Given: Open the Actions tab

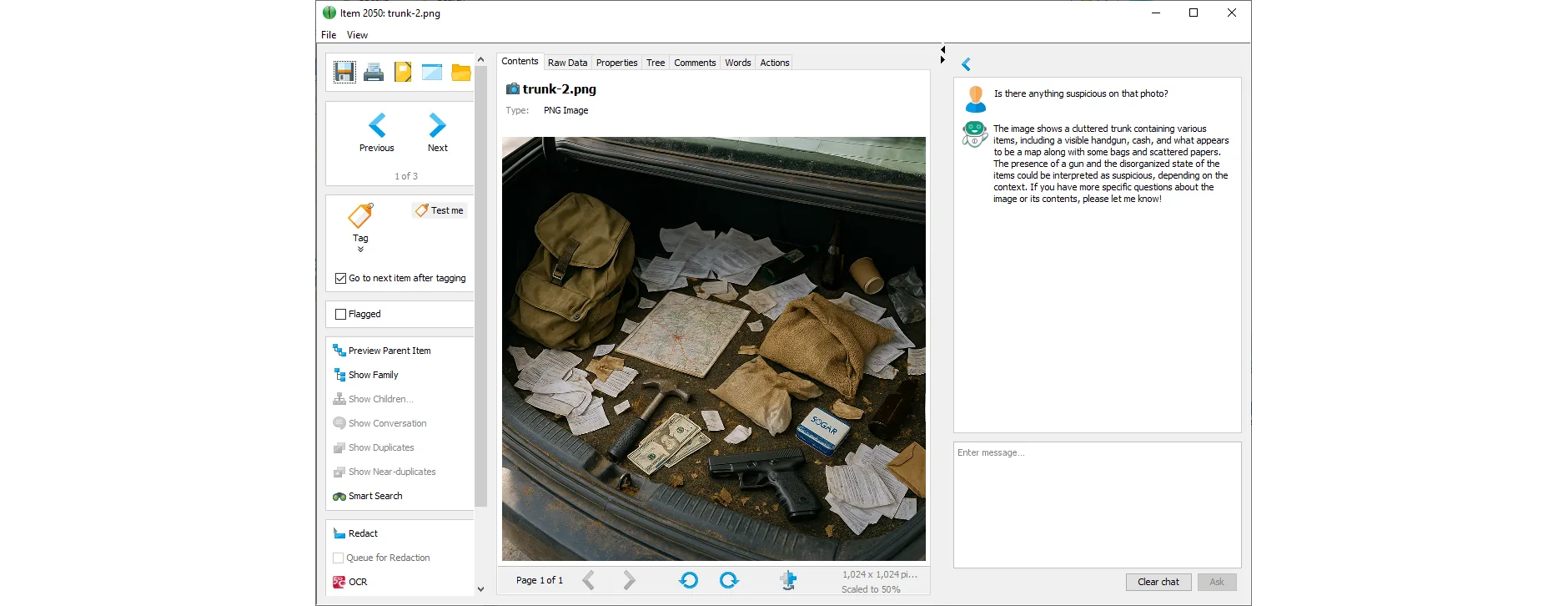Looking at the screenshot, I should [774, 63].
